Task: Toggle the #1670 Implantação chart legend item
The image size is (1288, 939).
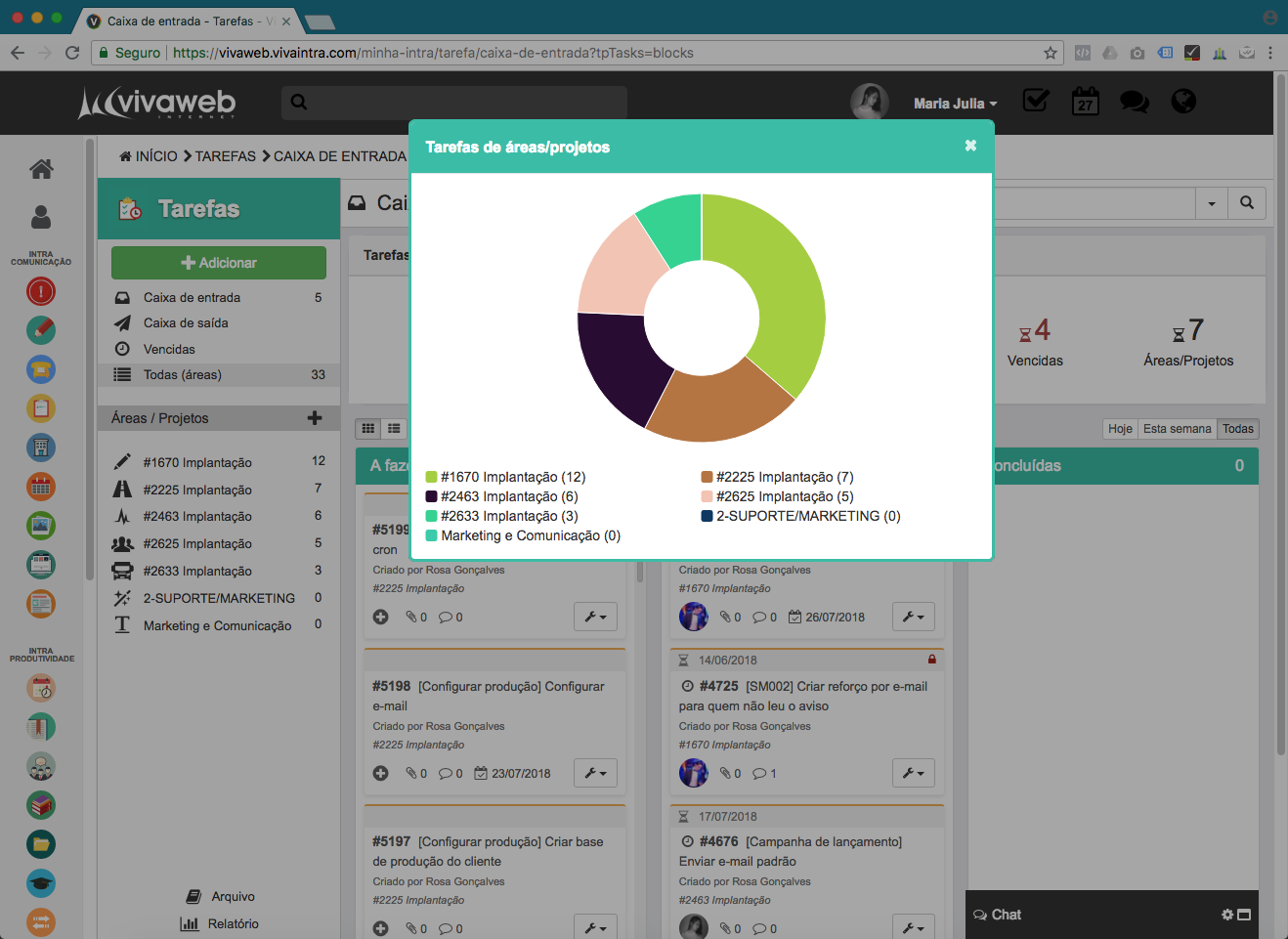Action: coord(505,477)
